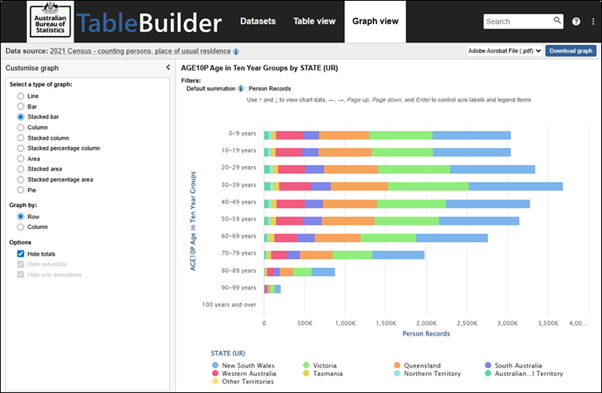Toggle Victoria legend item
The height and width of the screenshot is (393, 602).
(320, 365)
